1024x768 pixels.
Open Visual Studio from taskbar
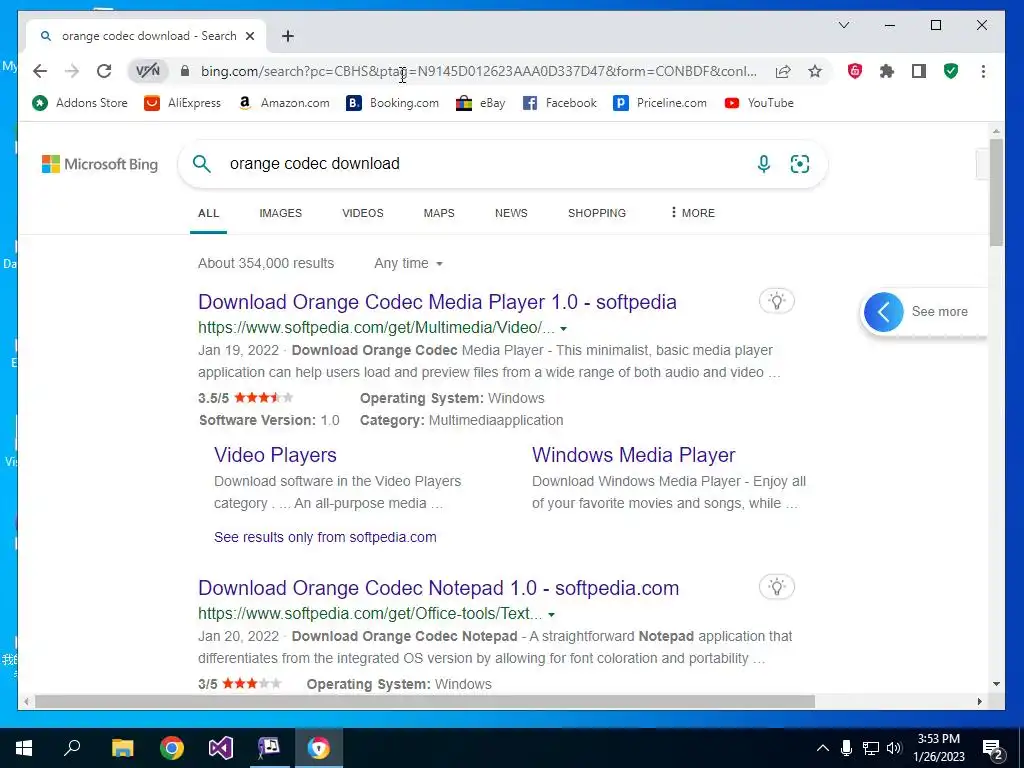click(x=221, y=748)
